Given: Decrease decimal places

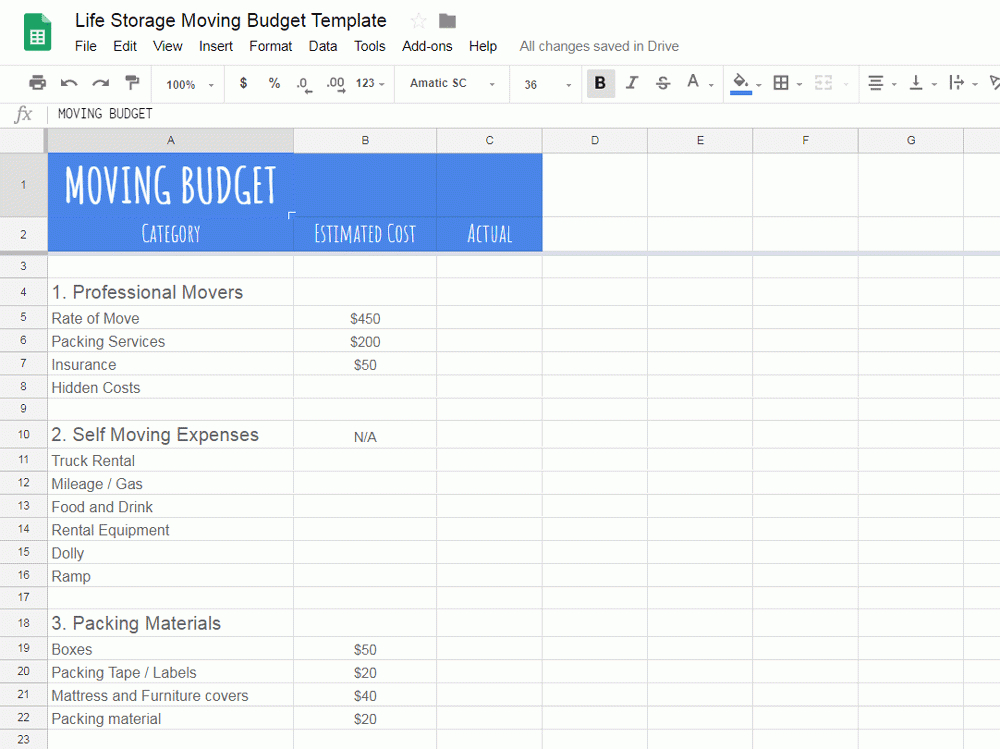Looking at the screenshot, I should (x=304, y=84).
